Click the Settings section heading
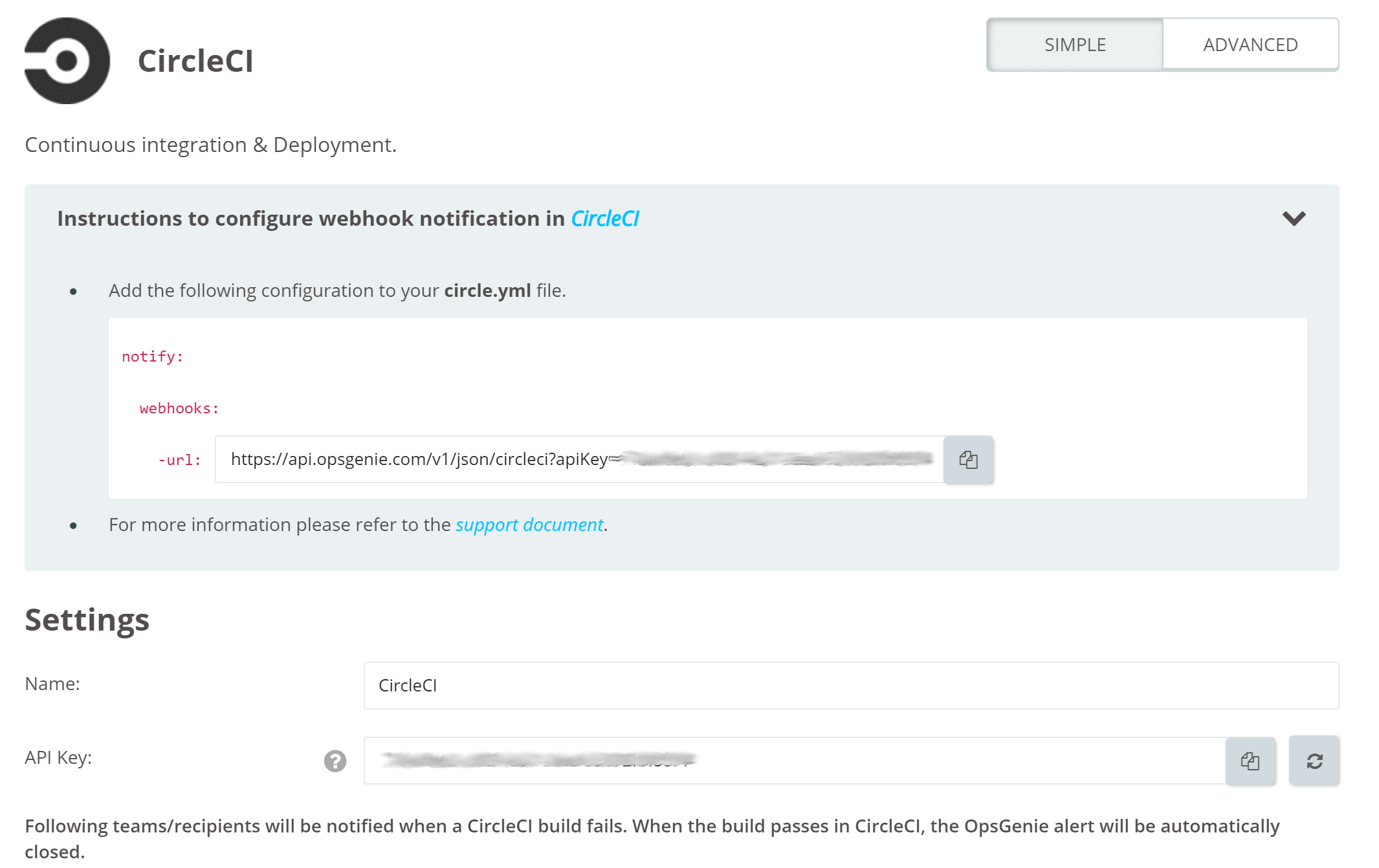1379x868 pixels. pos(87,619)
